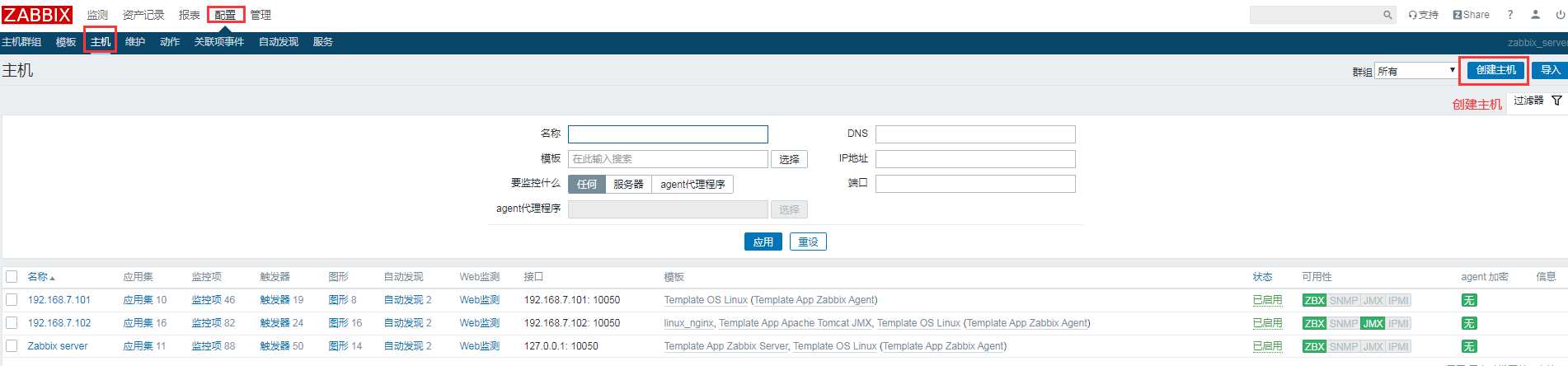
Task: Select checkbox for host 192.168.7.102
Action: click(12, 323)
